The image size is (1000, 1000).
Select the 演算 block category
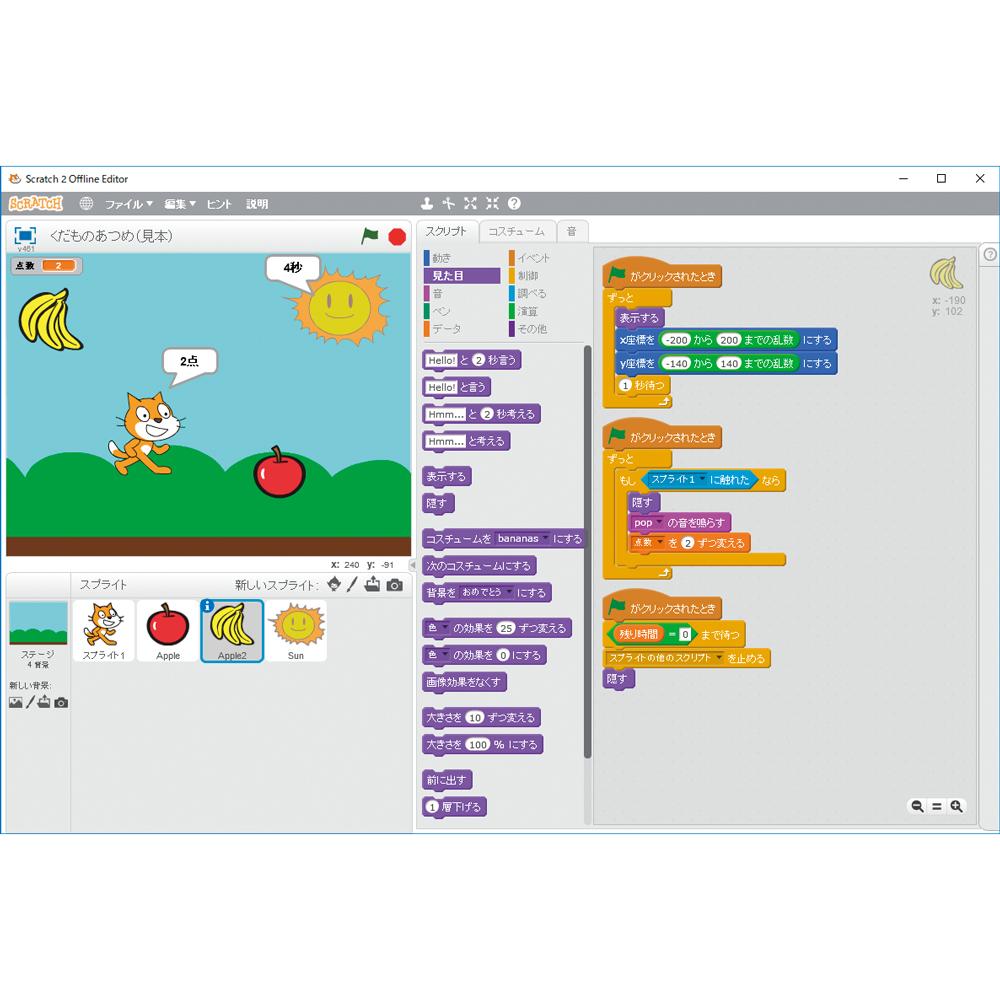pos(545,311)
